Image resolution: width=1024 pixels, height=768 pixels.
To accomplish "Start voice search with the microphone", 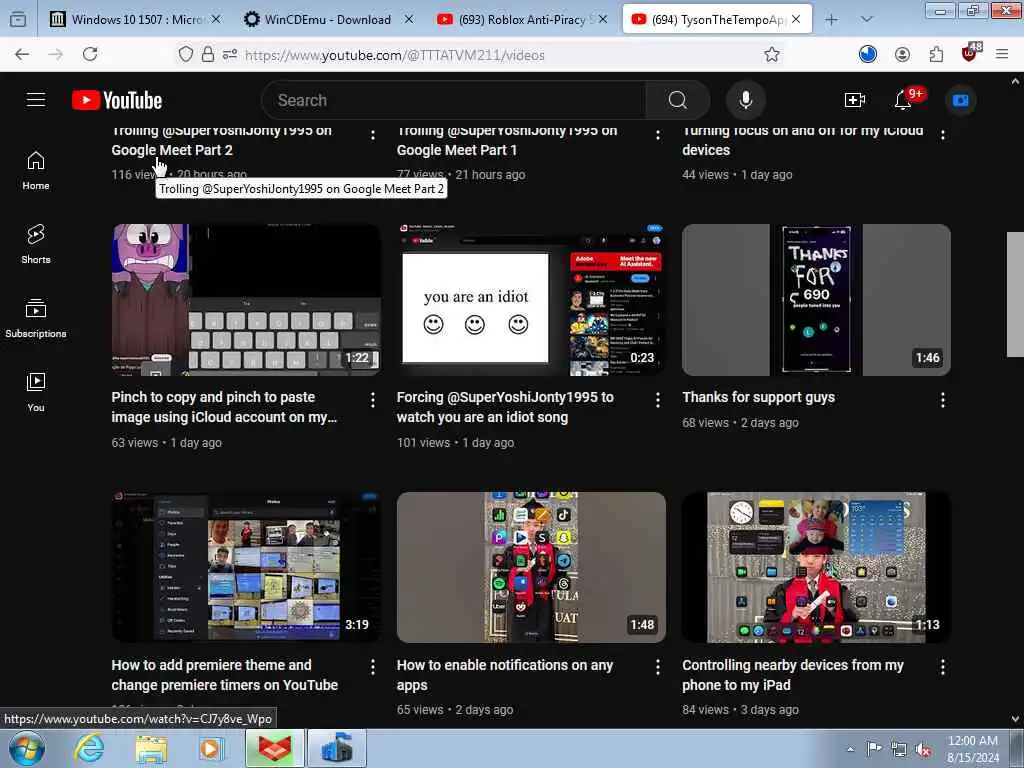I will click(746, 100).
